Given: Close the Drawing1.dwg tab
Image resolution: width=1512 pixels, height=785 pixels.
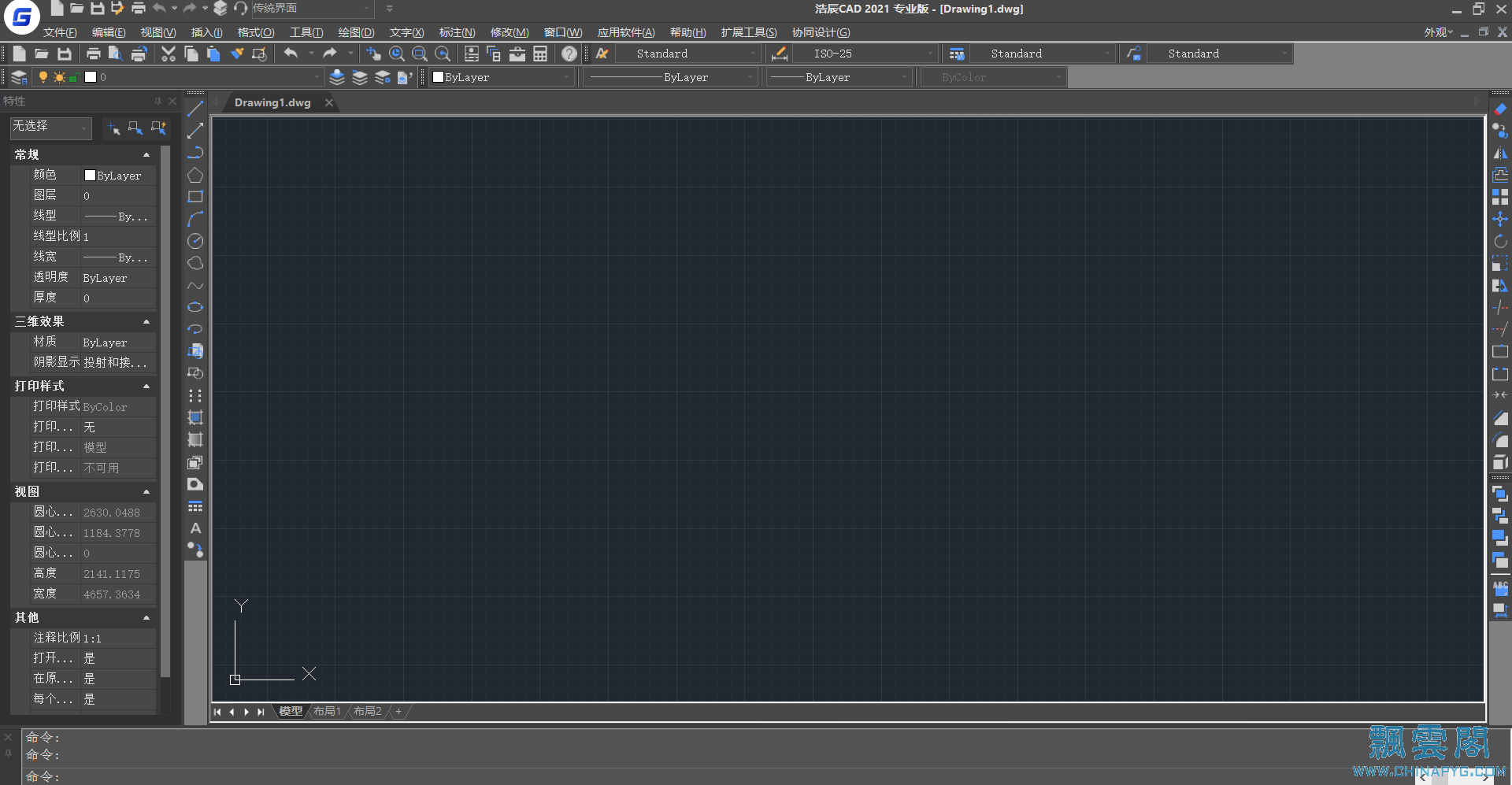Looking at the screenshot, I should tap(329, 102).
